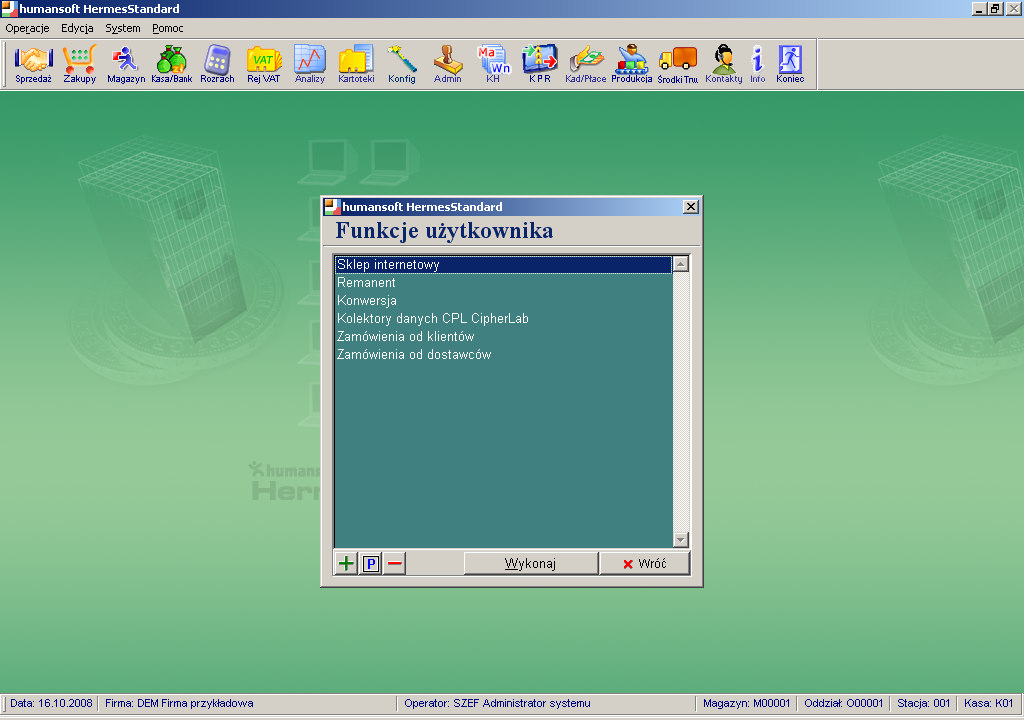Viewport: 1024px width, 720px height.
Task: Open the Kad/Płace payroll module
Action: 586,64
